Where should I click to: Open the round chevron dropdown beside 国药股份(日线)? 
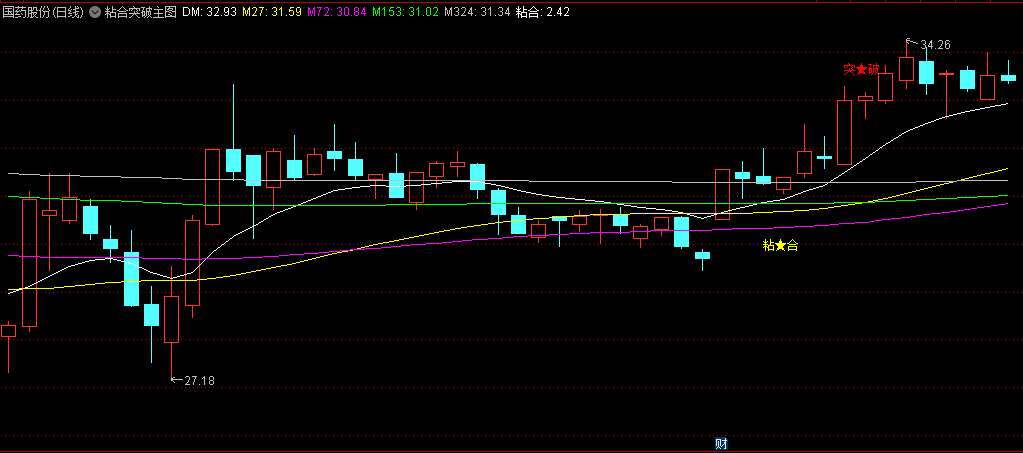click(x=95, y=12)
